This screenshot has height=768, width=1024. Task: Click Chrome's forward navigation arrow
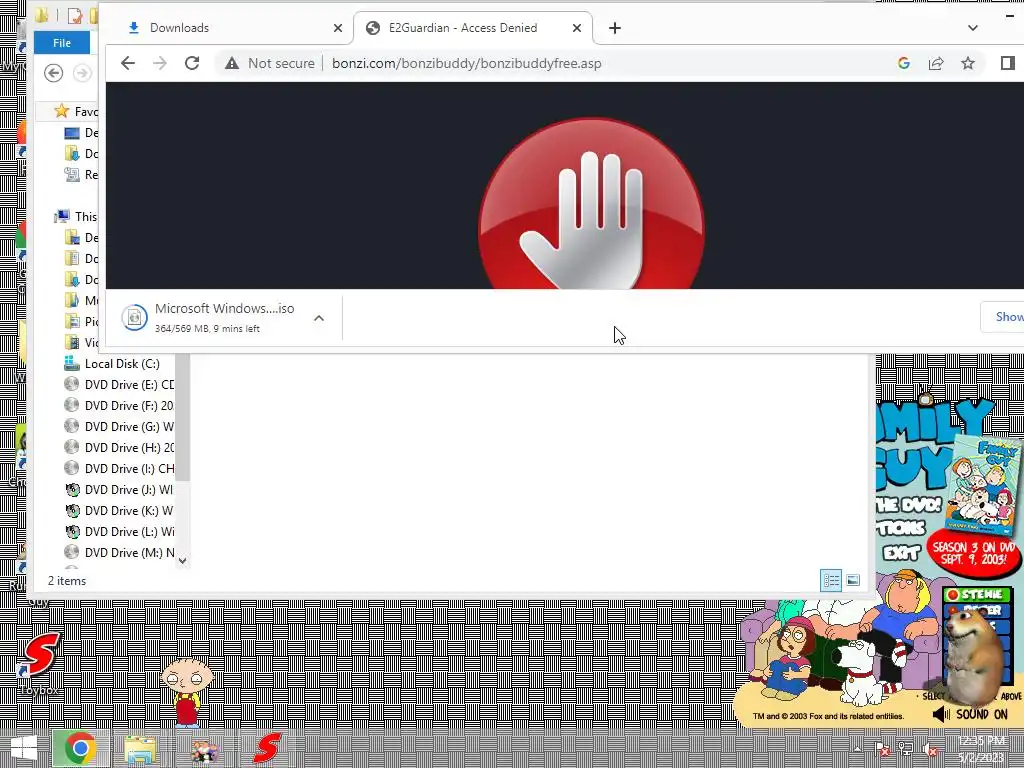tap(159, 63)
